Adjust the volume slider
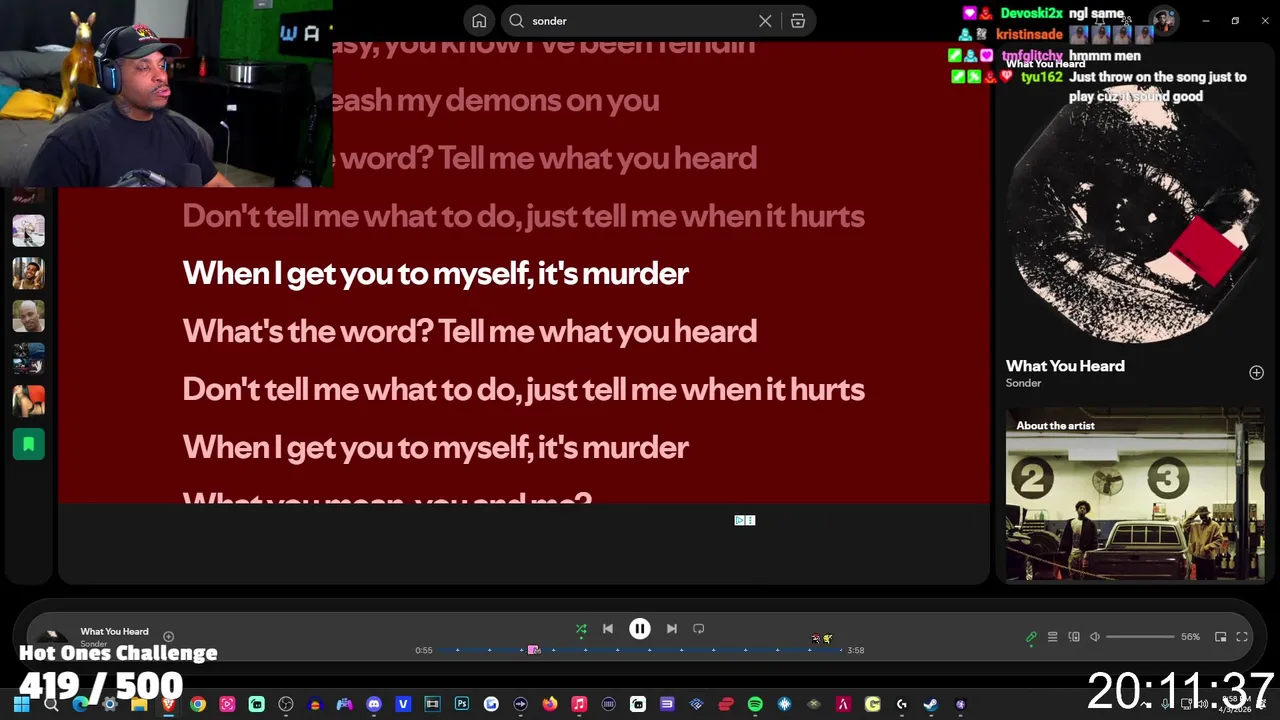Viewport: 1280px width, 720px height. [x=1140, y=637]
